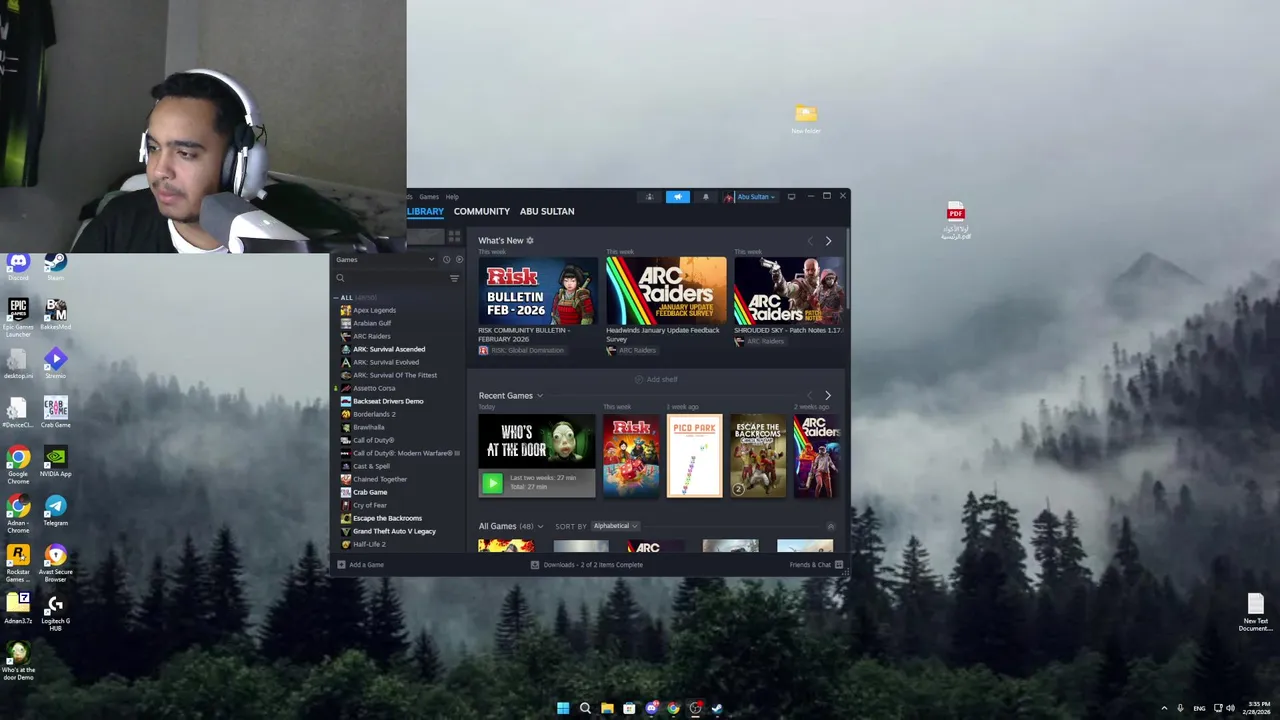Viewport: 1280px width, 720px height.
Task: Select Half-Life 2 in game list
Action: (x=369, y=544)
